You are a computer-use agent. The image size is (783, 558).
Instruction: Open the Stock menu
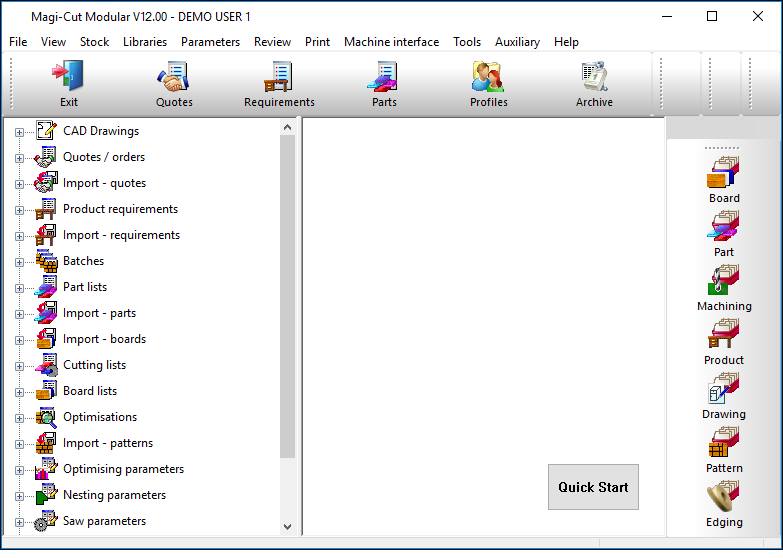pos(94,42)
